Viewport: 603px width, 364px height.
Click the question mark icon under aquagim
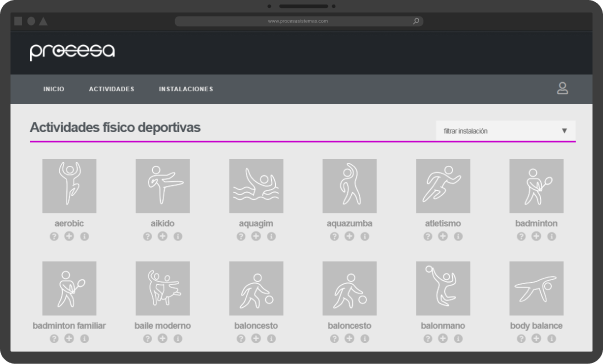point(241,236)
